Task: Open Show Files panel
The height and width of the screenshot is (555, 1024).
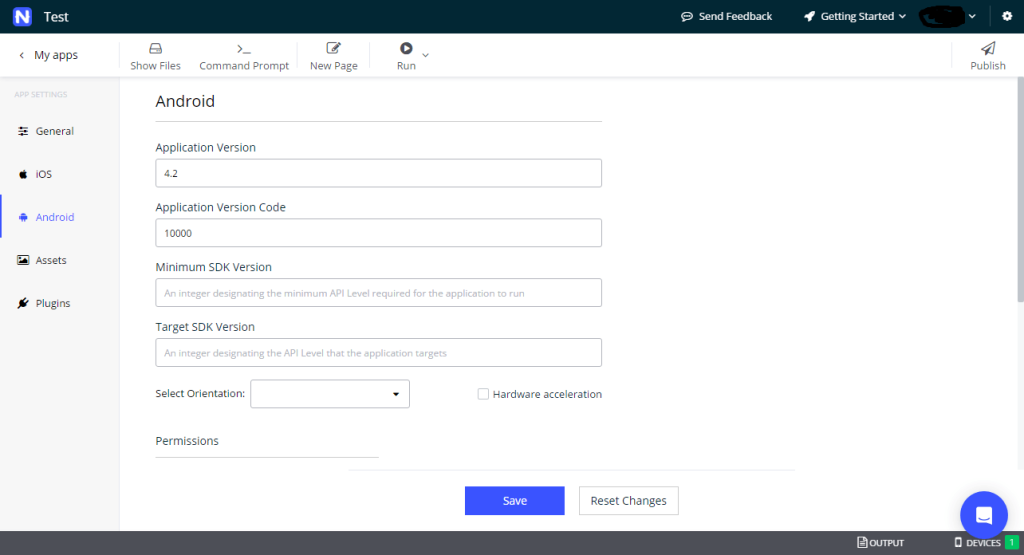Action: click(x=155, y=56)
